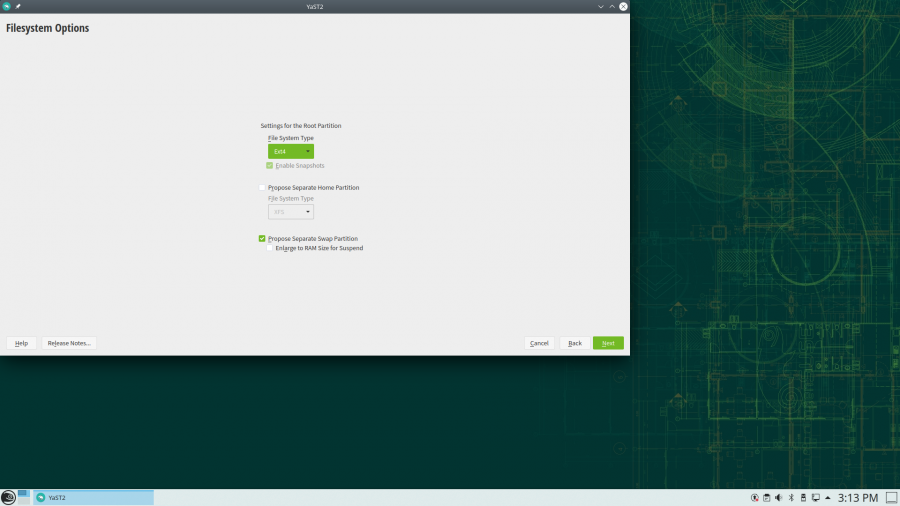Open the openSUSE application launcher
Viewport: 900px width, 506px height.
pyautogui.click(x=8, y=497)
